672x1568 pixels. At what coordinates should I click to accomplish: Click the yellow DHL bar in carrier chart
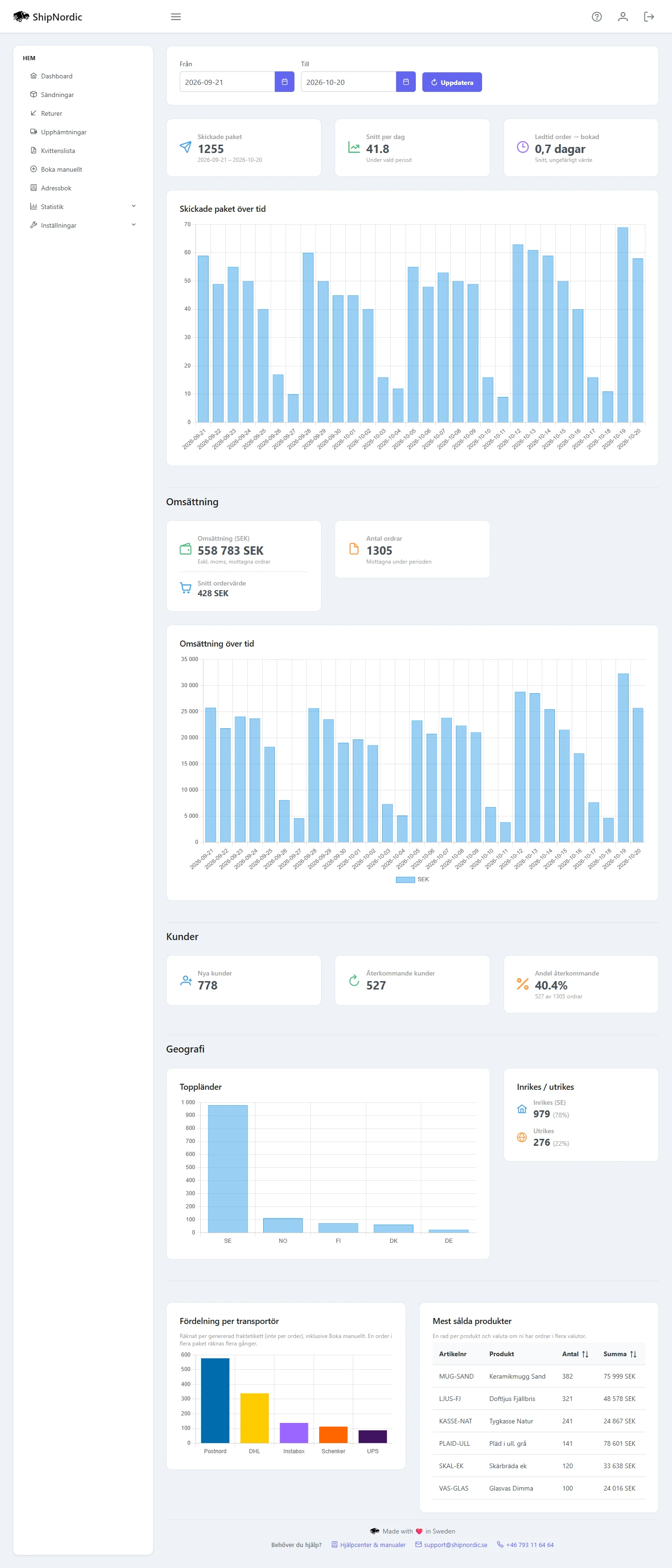254,1418
